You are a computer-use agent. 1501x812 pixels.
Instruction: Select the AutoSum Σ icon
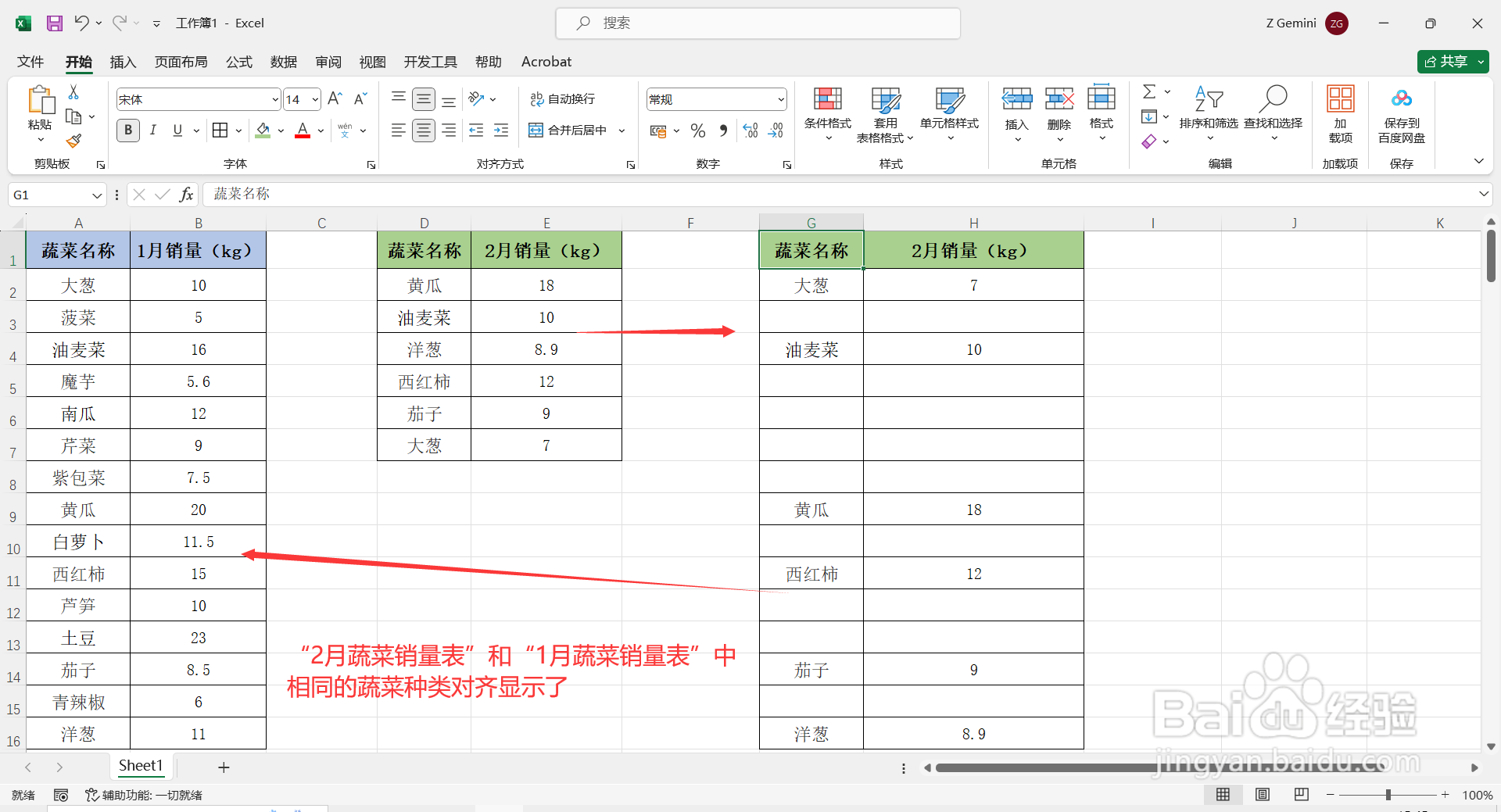[x=1148, y=91]
